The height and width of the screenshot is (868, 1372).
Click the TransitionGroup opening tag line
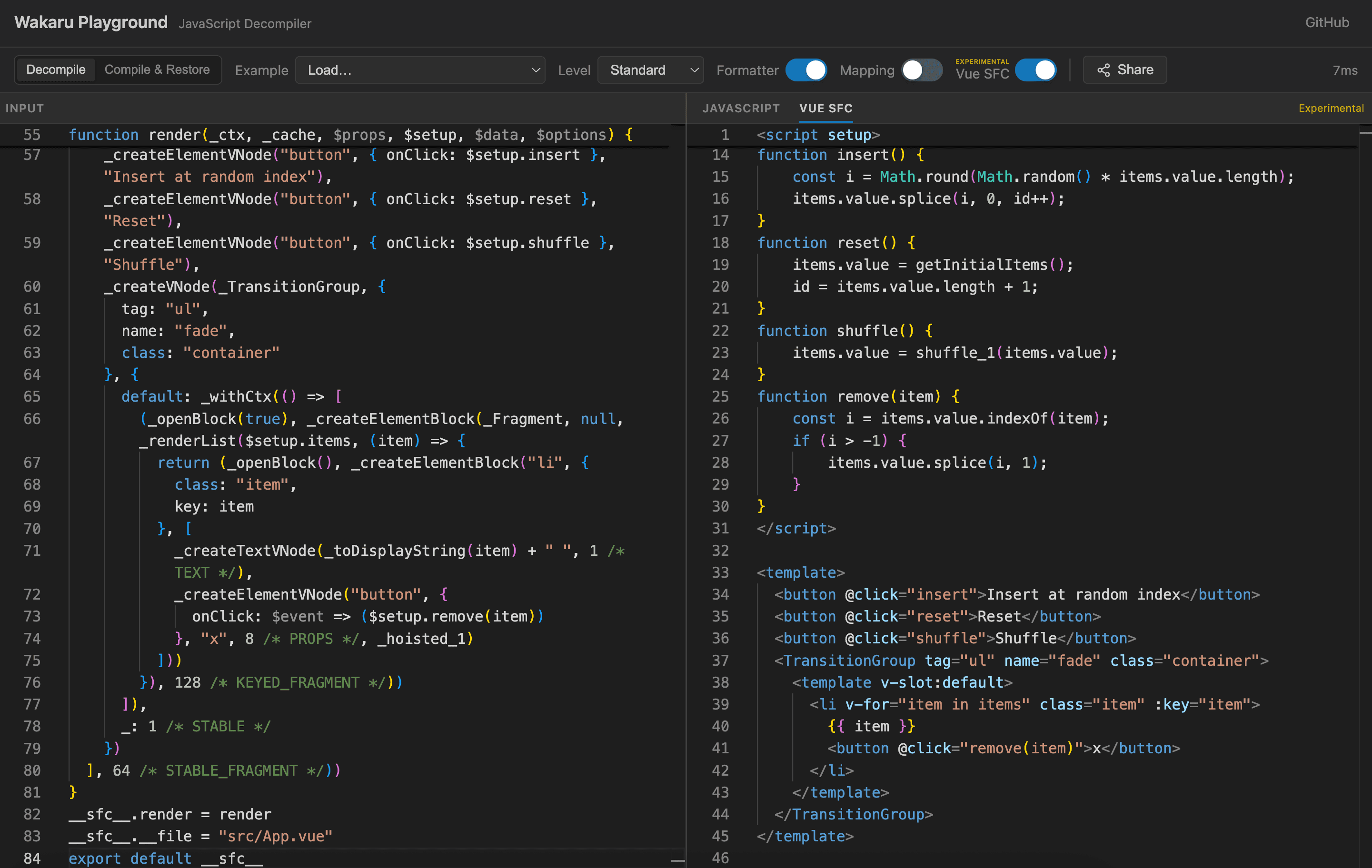pyautogui.click(x=1021, y=660)
